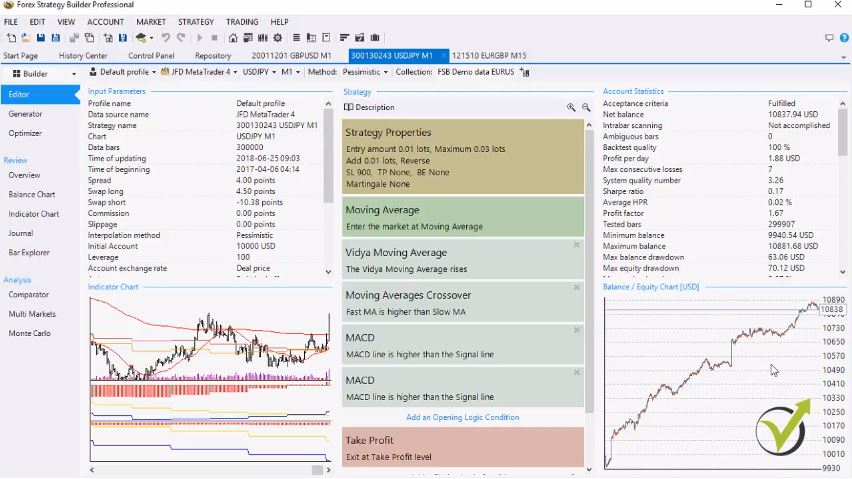
Task: Open the Optimizer section in sidebar
Action: [x=25, y=133]
